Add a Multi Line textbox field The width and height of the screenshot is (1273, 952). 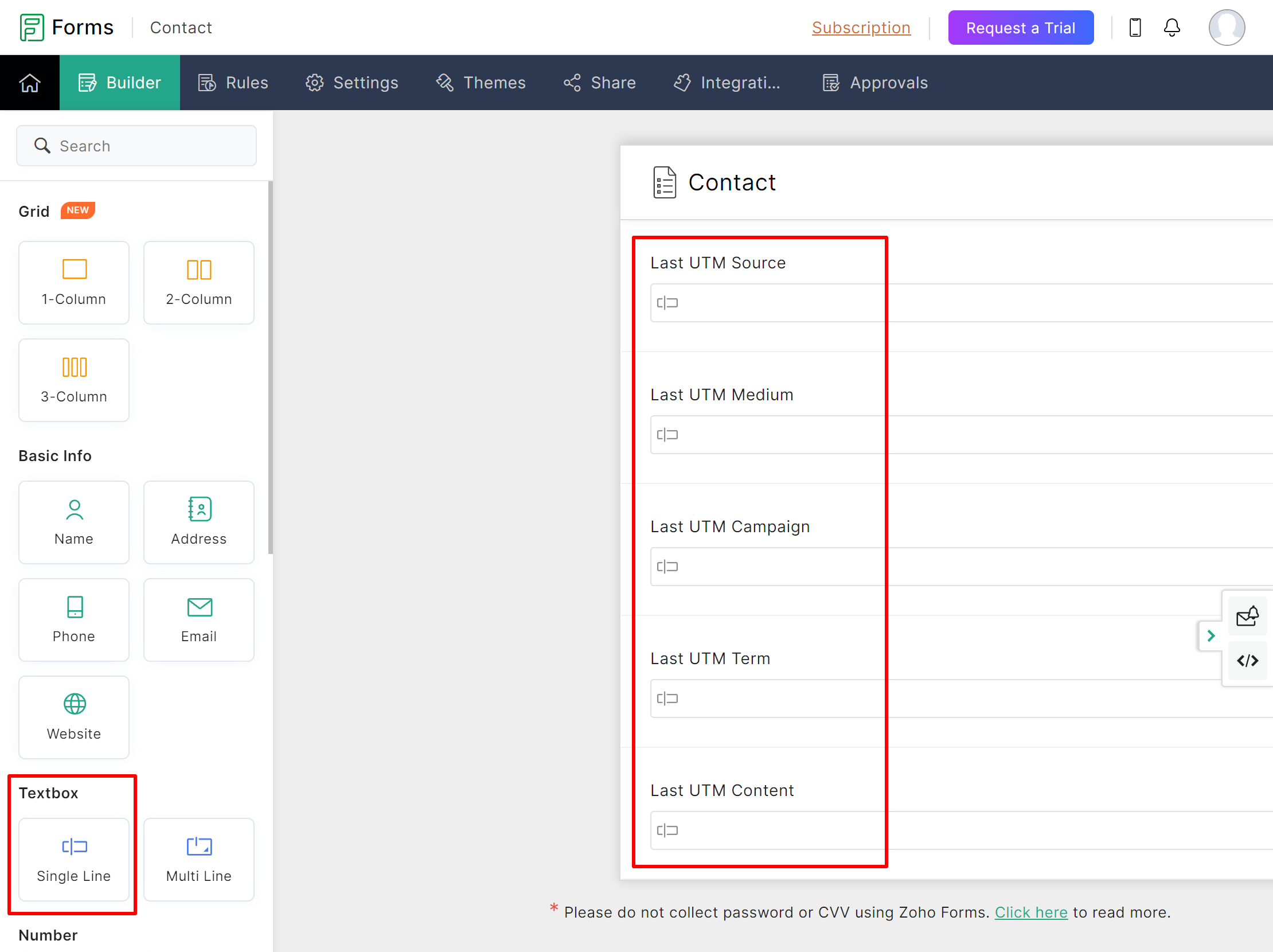199,859
